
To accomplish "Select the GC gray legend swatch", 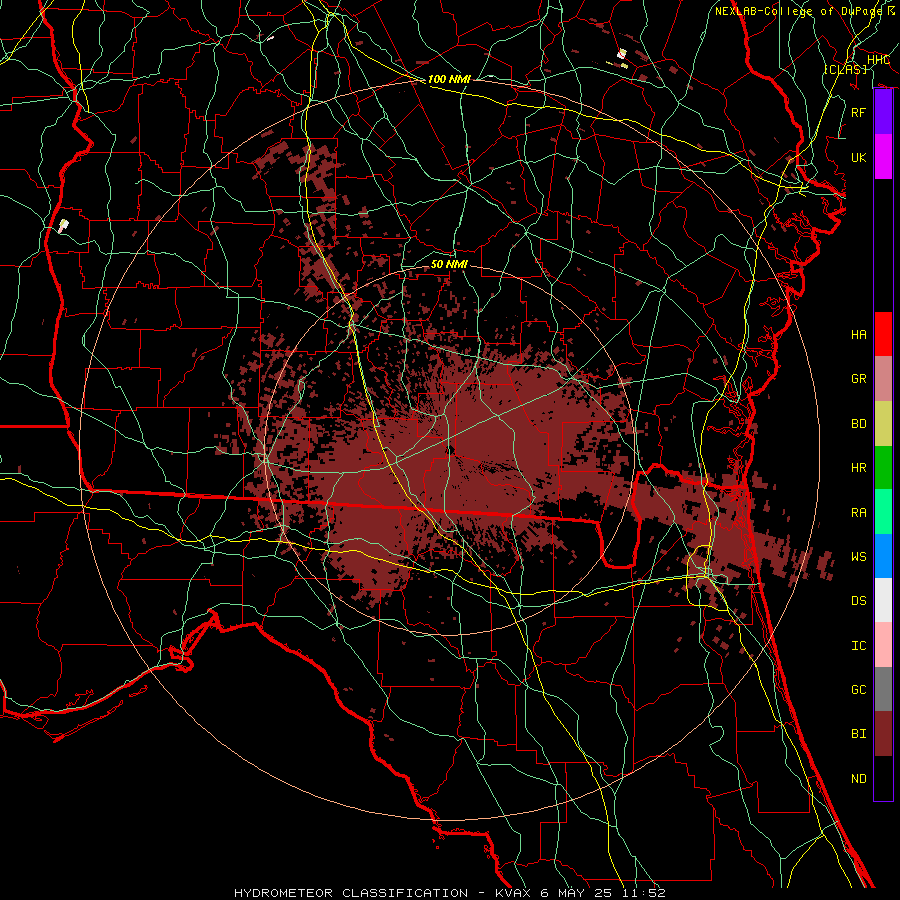I will point(883,689).
